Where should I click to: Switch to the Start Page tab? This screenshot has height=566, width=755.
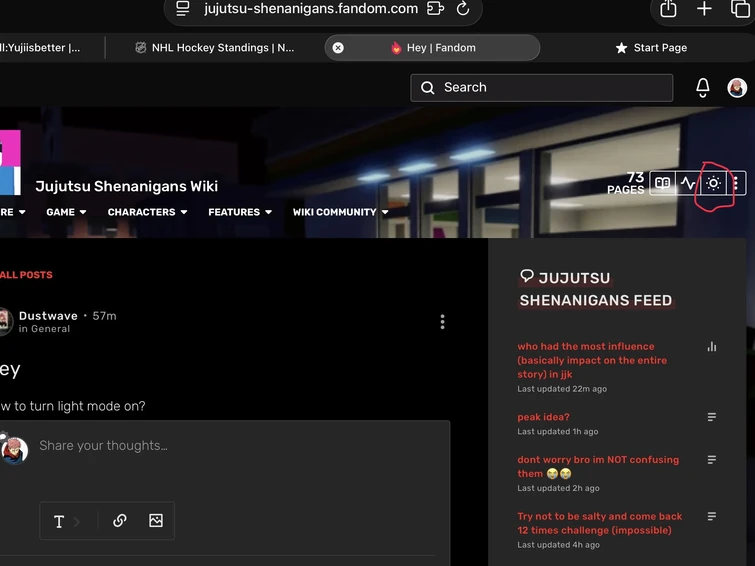coord(651,48)
